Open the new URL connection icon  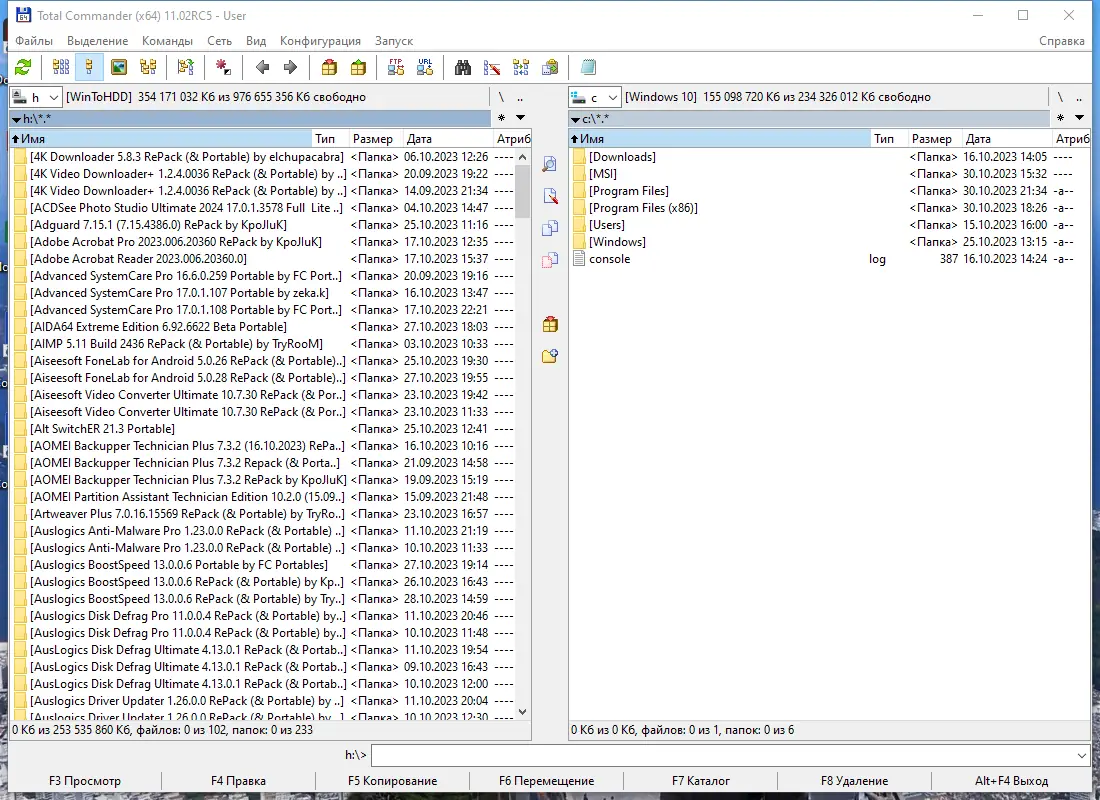point(425,67)
